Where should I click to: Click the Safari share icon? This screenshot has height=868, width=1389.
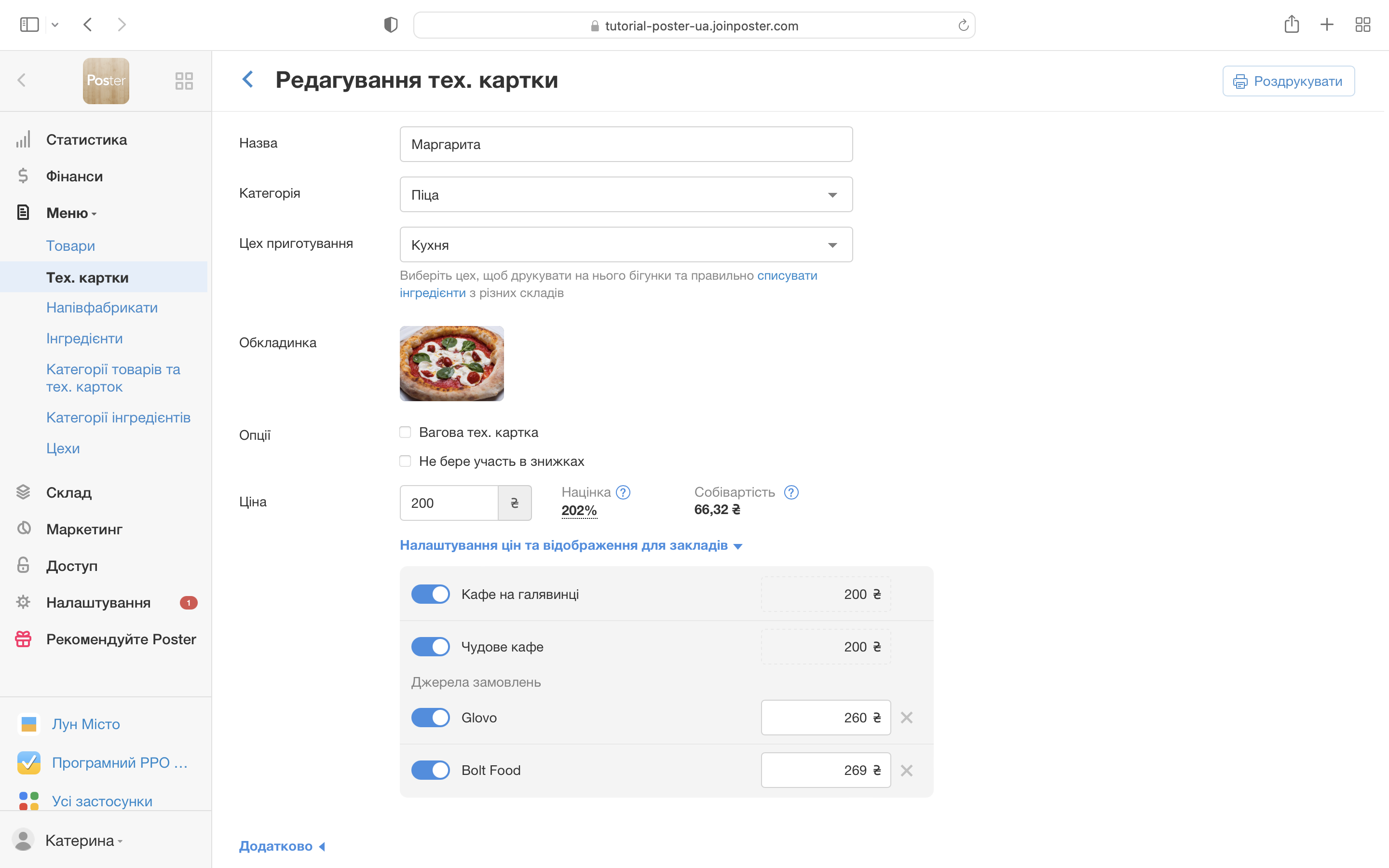point(1292,25)
